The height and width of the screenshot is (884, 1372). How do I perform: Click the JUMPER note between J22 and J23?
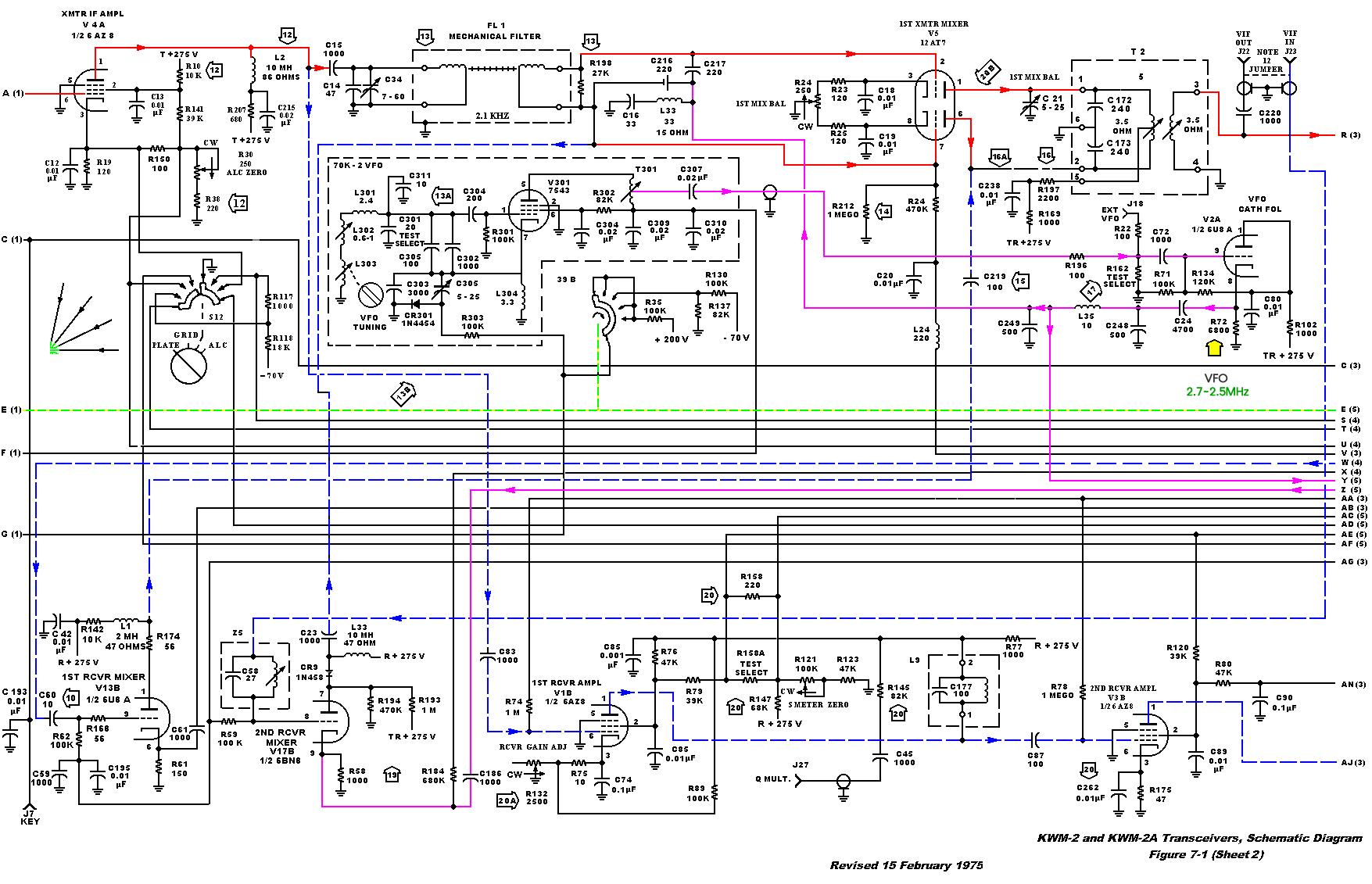[1266, 69]
